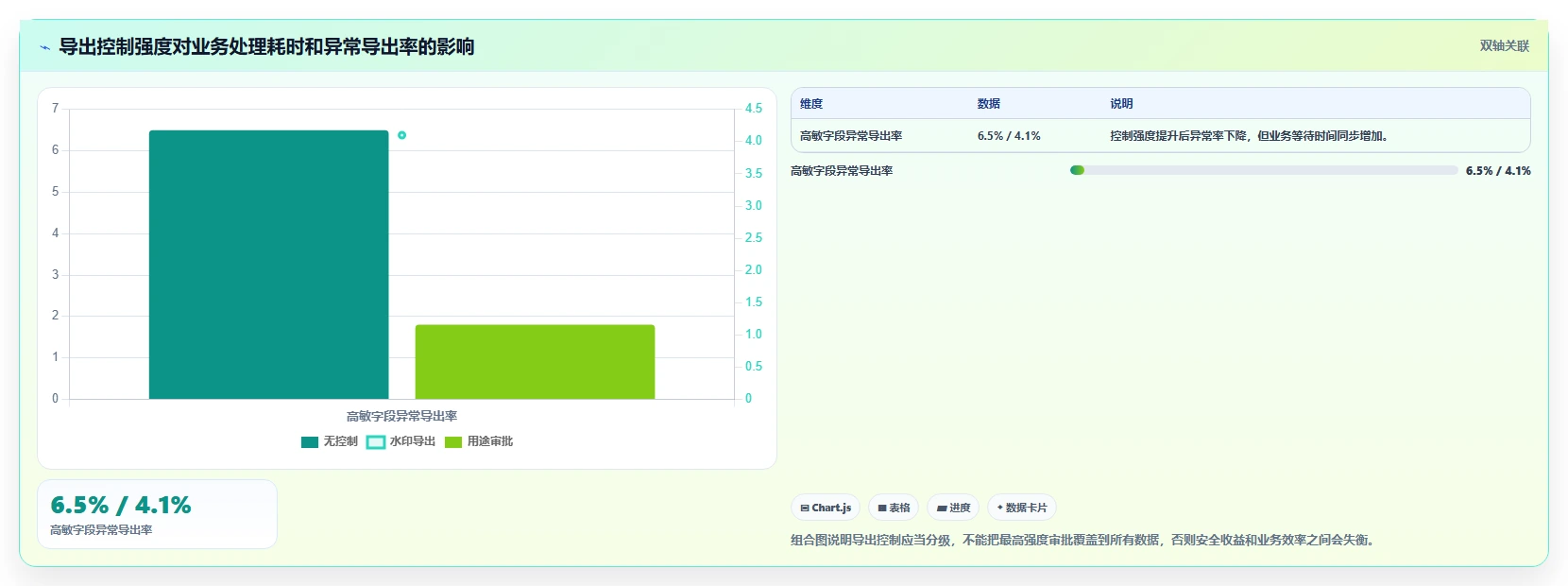
Task: Click the 高敏字段异常导出率 table row cell
Action: (851, 136)
